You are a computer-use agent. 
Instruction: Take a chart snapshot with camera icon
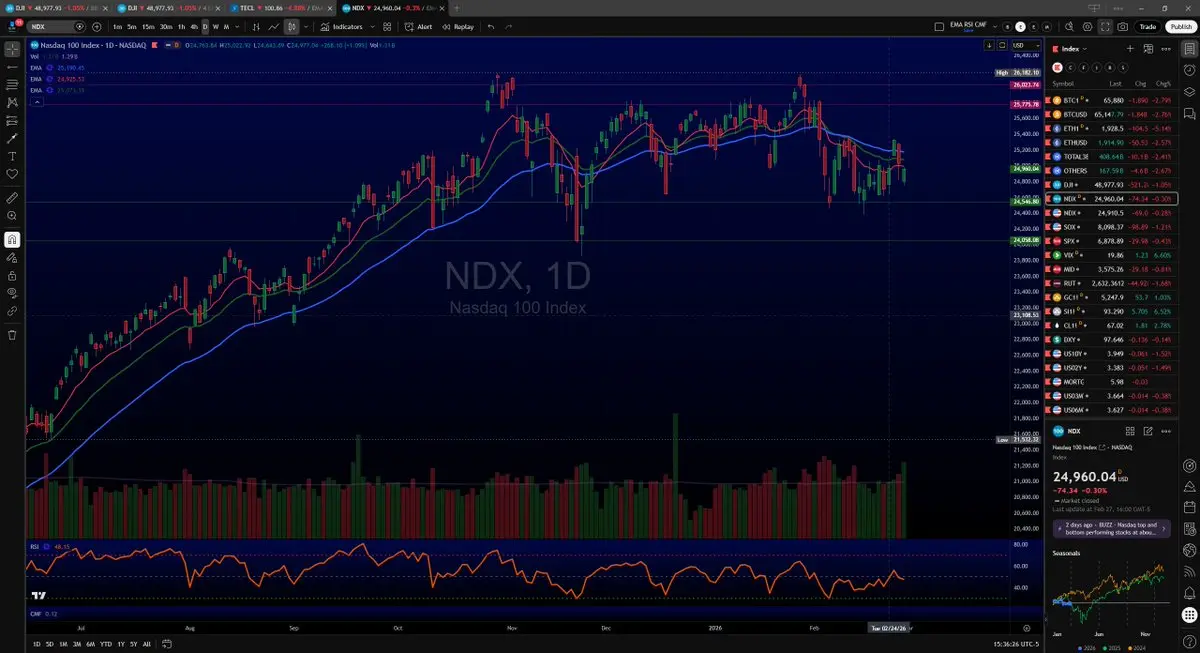pyautogui.click(x=1124, y=27)
